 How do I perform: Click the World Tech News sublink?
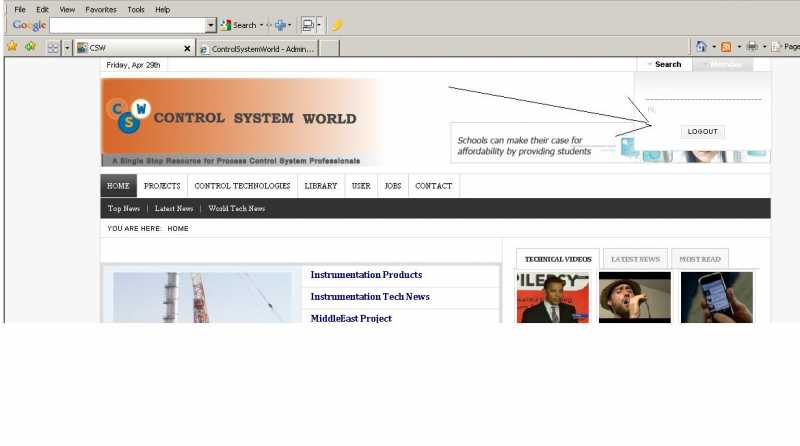[x=237, y=208]
